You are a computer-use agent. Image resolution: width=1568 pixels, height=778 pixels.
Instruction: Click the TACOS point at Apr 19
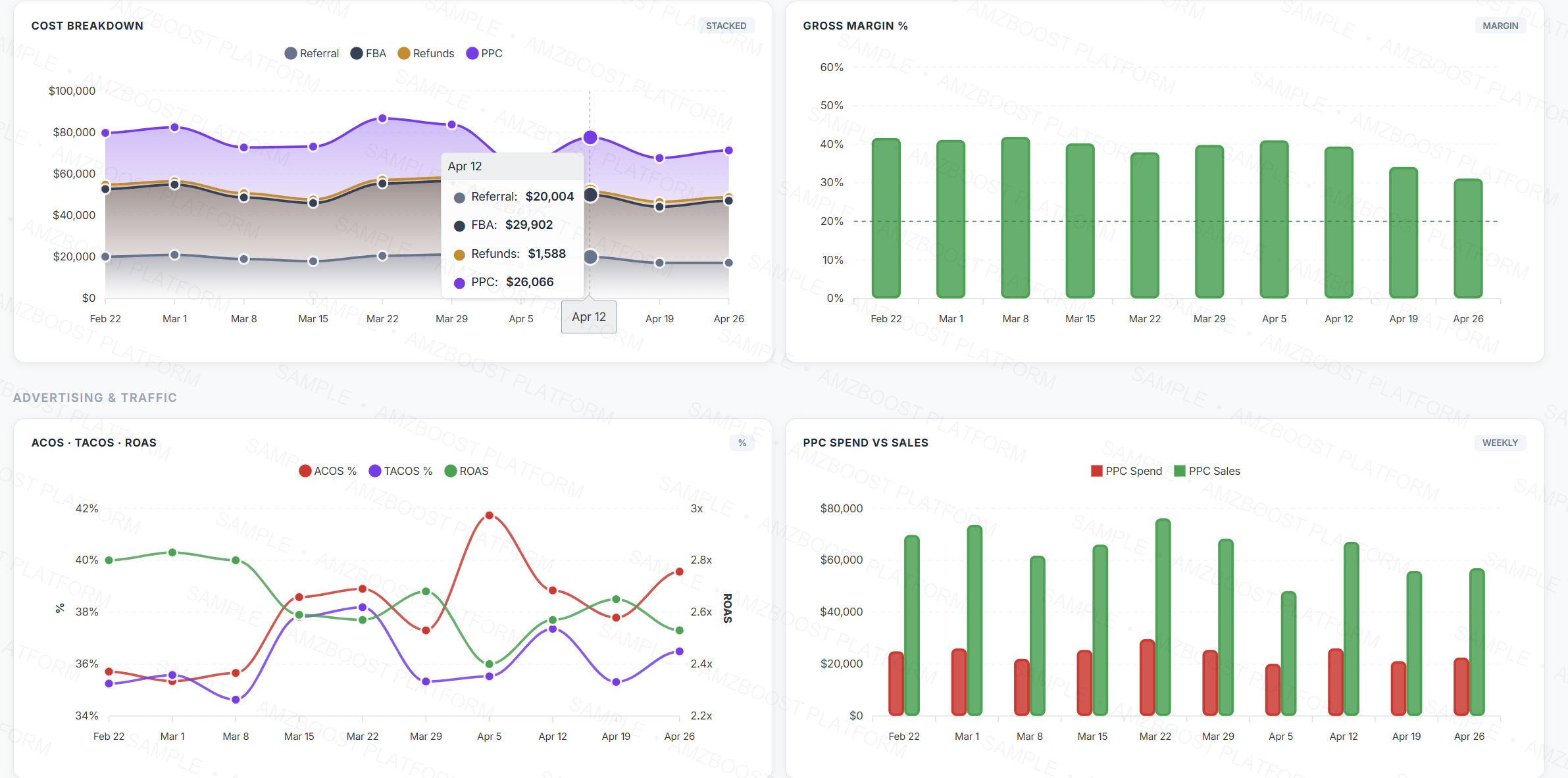pyautogui.click(x=616, y=682)
